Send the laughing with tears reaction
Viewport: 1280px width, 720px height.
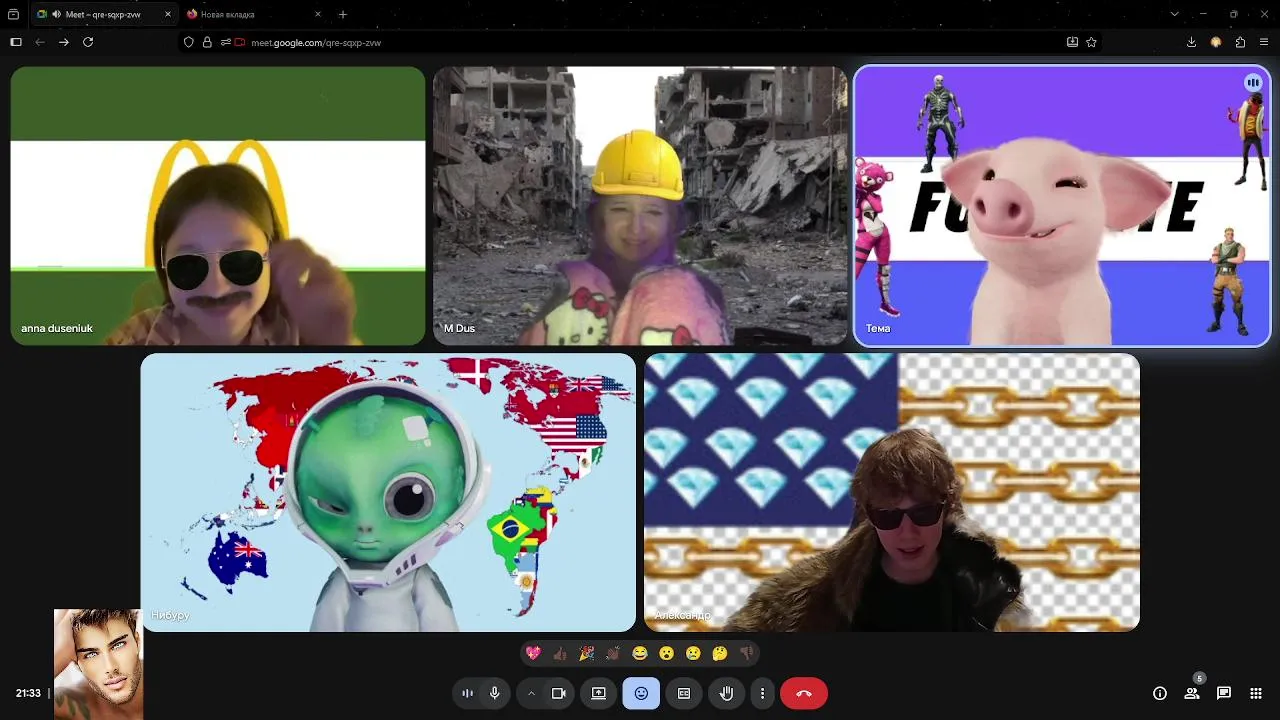pyautogui.click(x=640, y=653)
